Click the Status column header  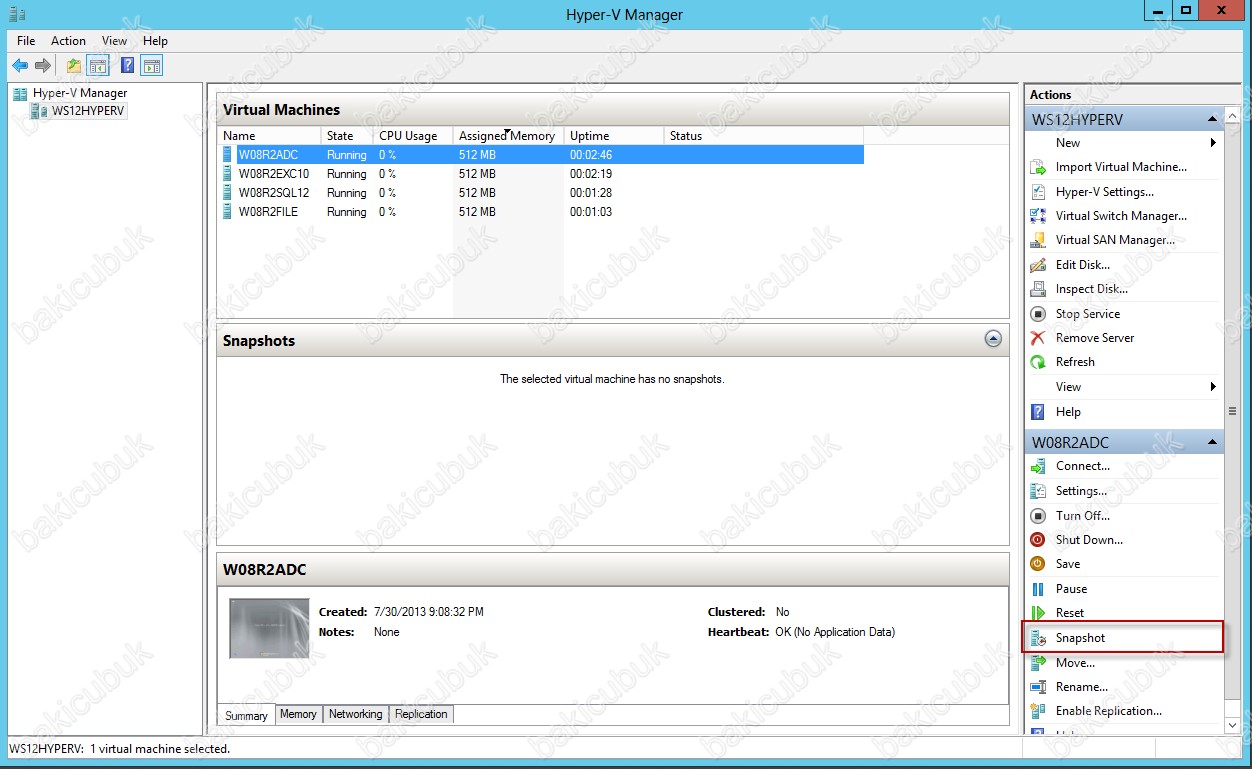tap(764, 136)
